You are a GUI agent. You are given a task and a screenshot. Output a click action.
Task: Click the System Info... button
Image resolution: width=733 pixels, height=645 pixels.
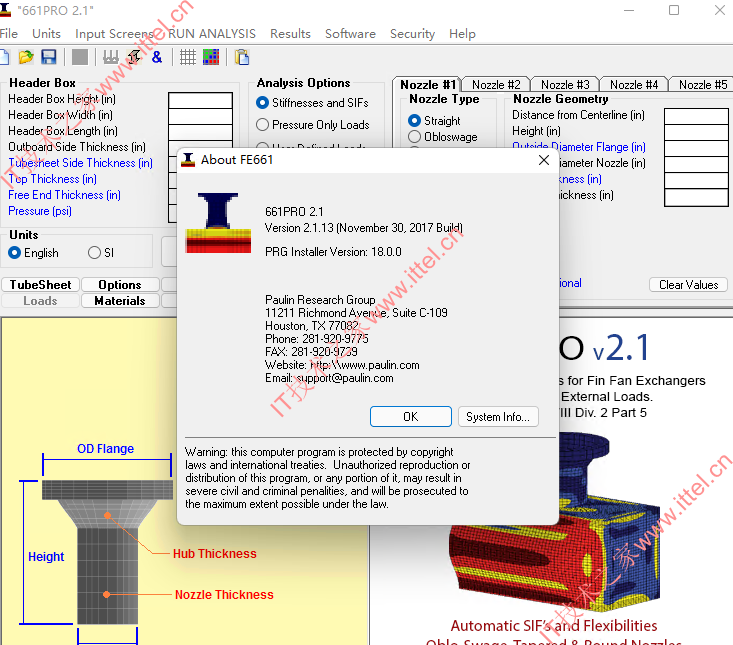pos(498,416)
